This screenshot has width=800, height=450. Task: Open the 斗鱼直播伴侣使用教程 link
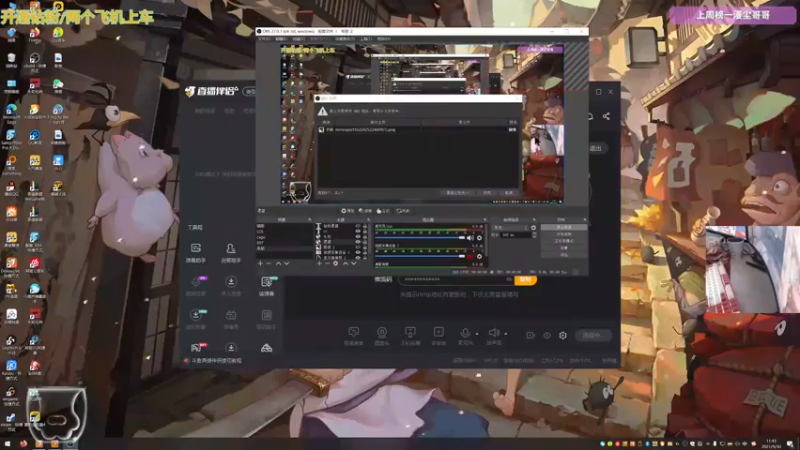(x=217, y=361)
